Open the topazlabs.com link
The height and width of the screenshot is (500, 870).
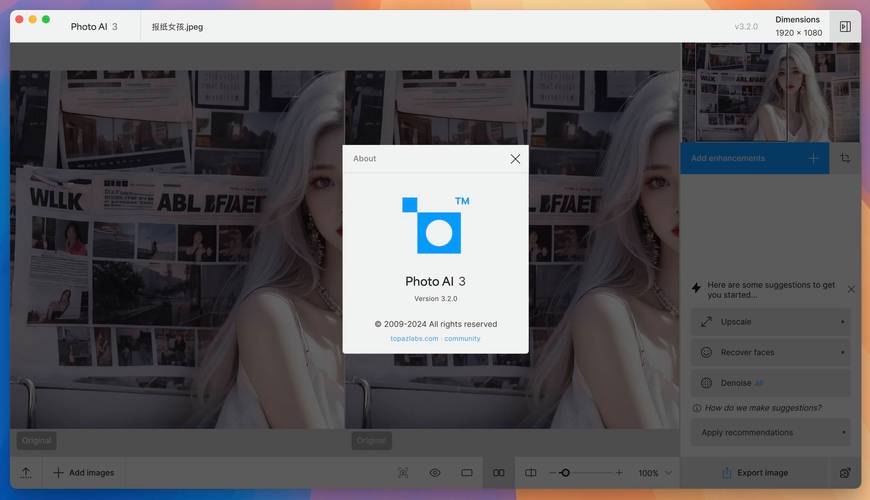(414, 339)
